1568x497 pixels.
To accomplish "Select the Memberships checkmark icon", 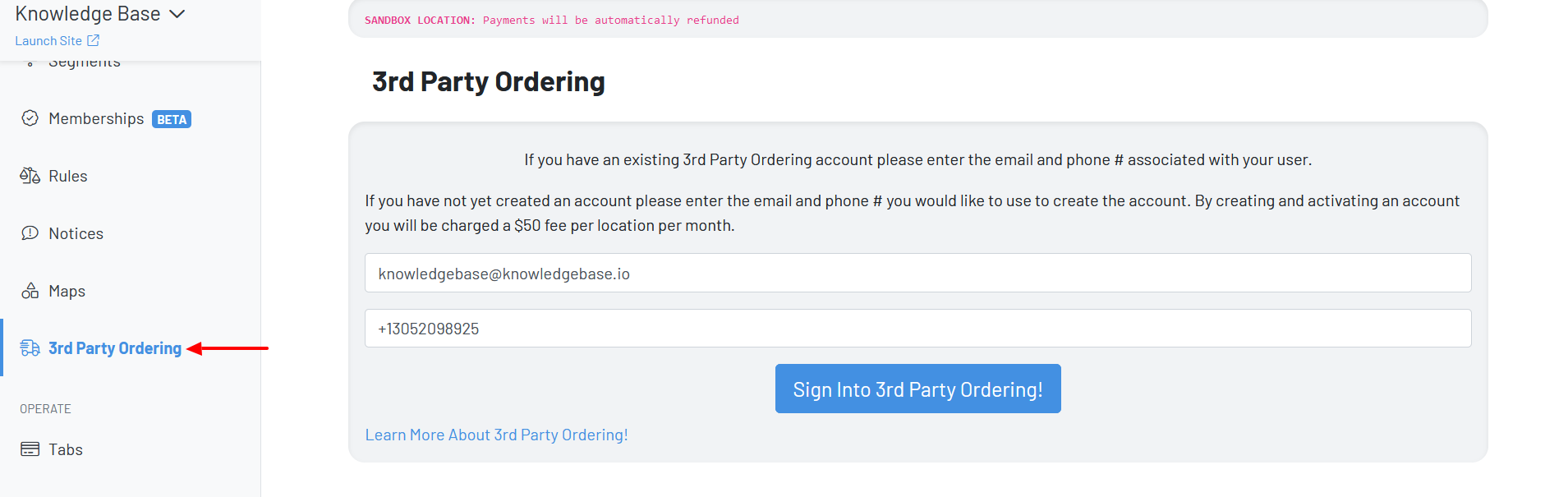I will (30, 118).
